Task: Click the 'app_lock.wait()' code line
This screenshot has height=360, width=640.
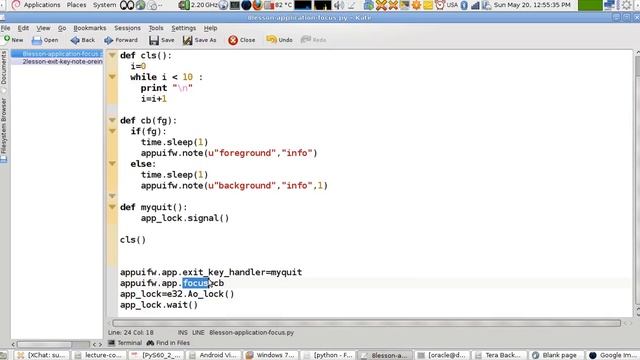Action: [x=159, y=305]
